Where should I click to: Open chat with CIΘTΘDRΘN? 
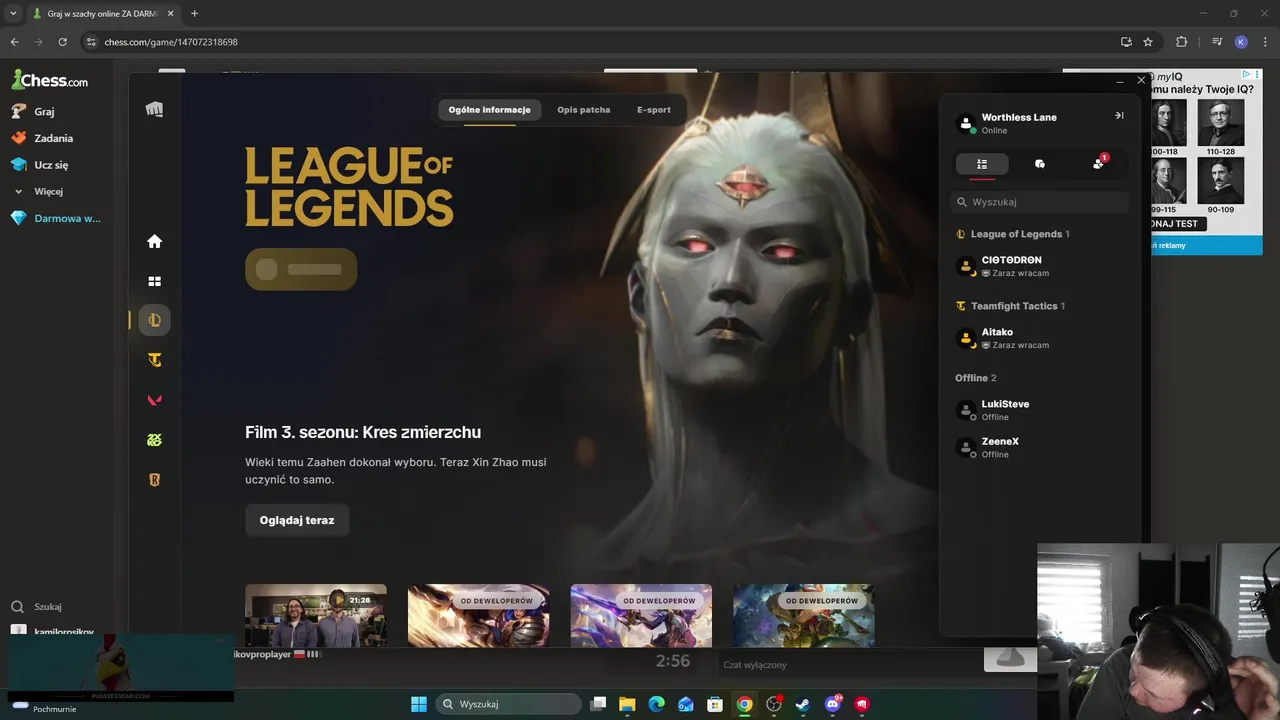[x=1040, y=266]
